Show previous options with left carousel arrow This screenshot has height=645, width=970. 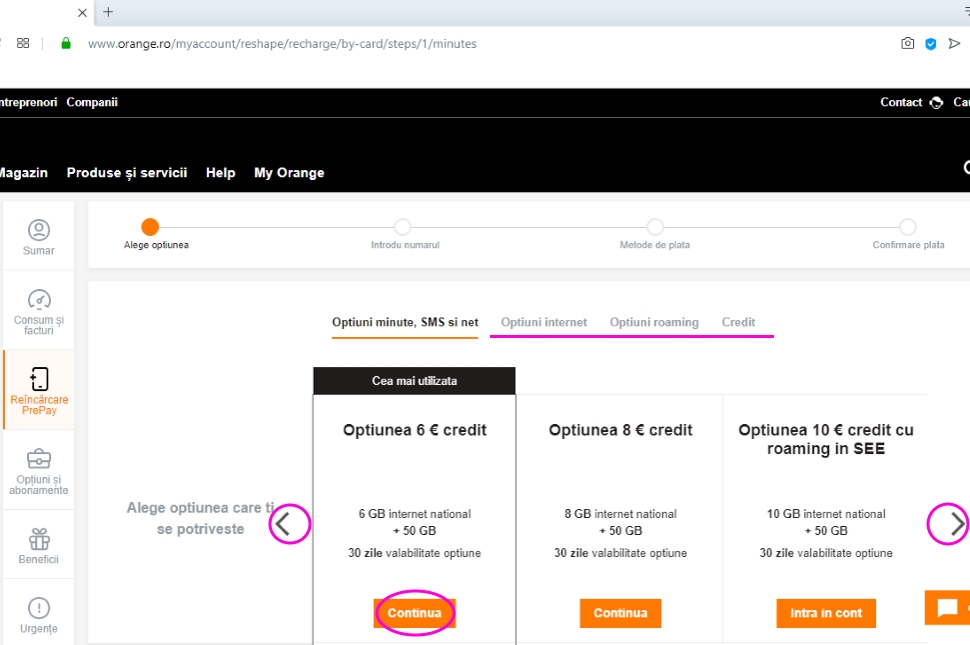(285, 524)
